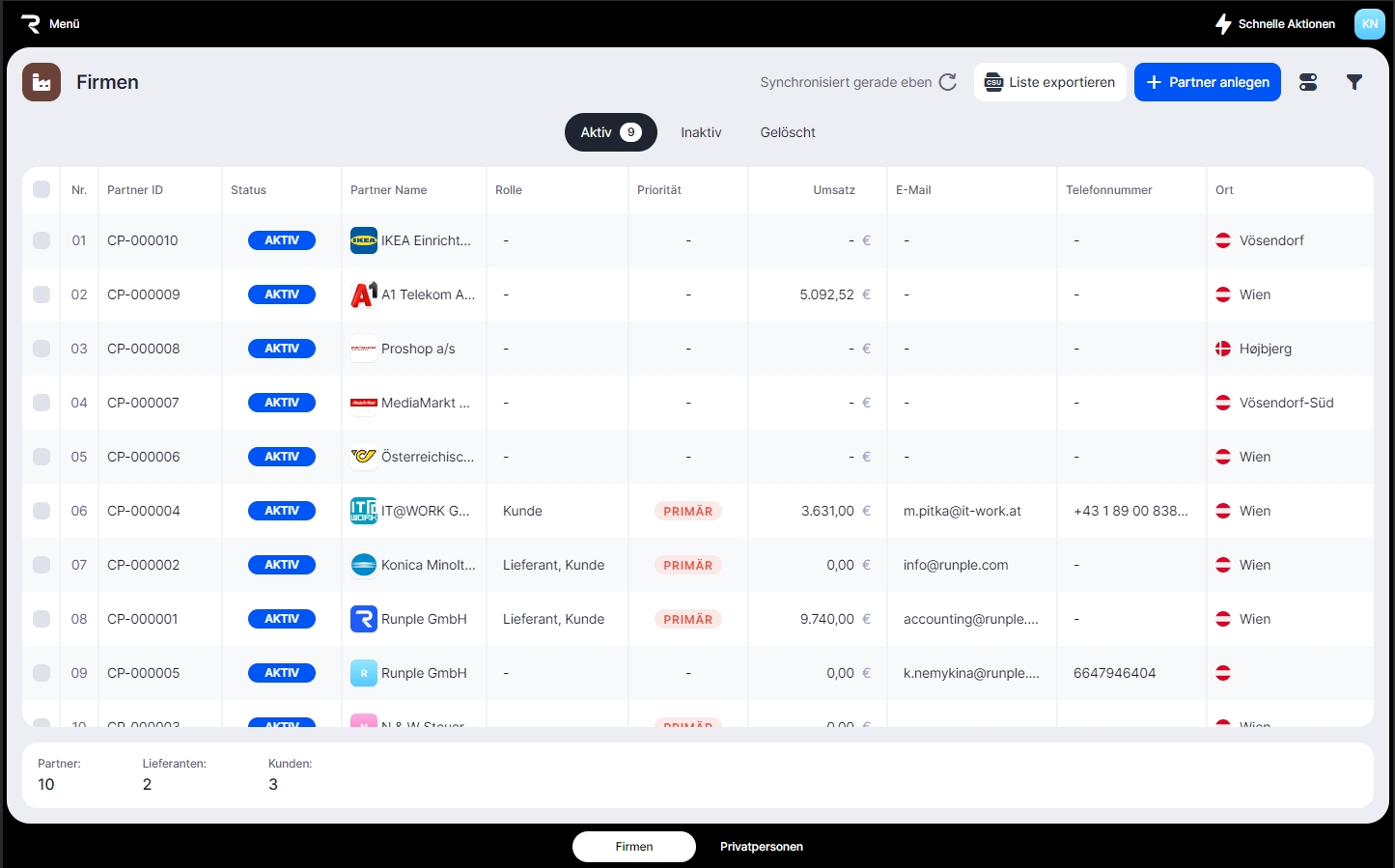Image resolution: width=1395 pixels, height=868 pixels.
Task: Click the Schnelle Aktionen lightning icon
Action: (1223, 24)
